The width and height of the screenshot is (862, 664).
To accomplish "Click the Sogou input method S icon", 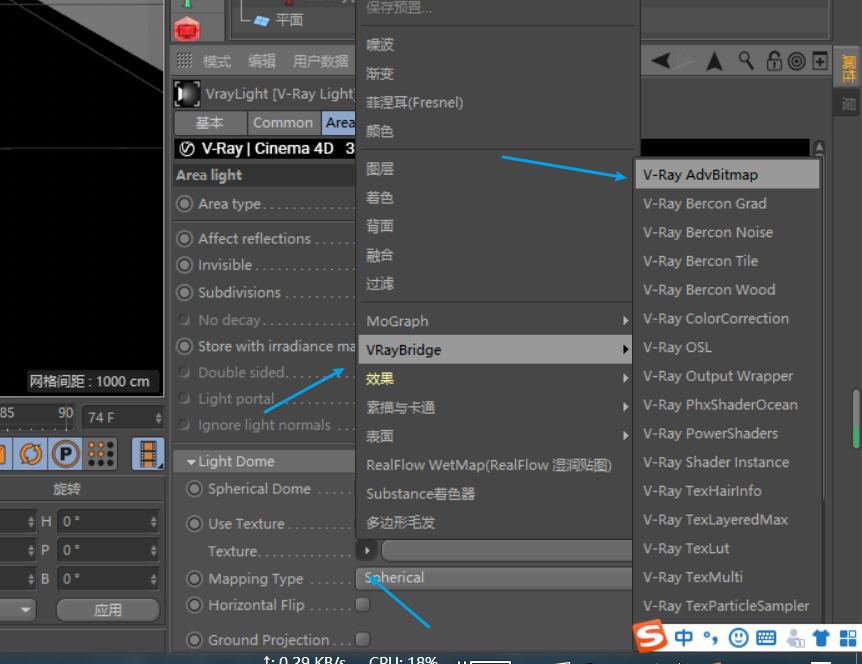I will pyautogui.click(x=650, y=637).
